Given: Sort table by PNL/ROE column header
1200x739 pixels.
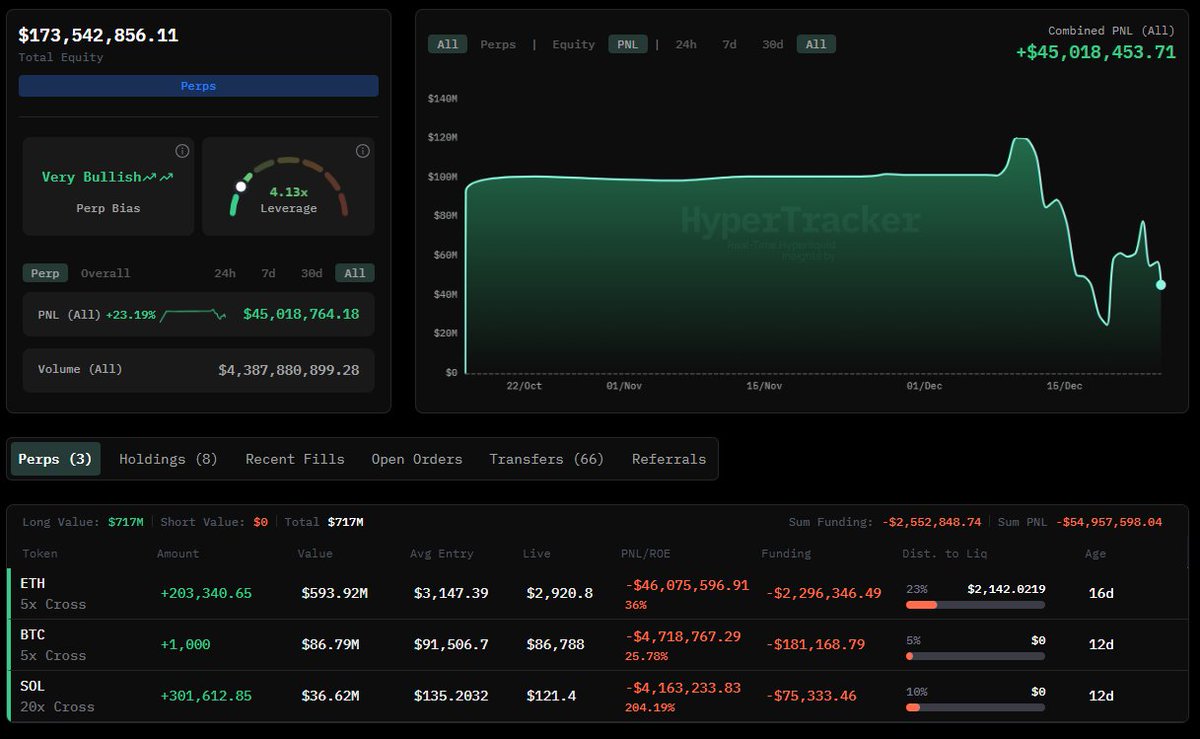Looking at the screenshot, I should (x=647, y=553).
